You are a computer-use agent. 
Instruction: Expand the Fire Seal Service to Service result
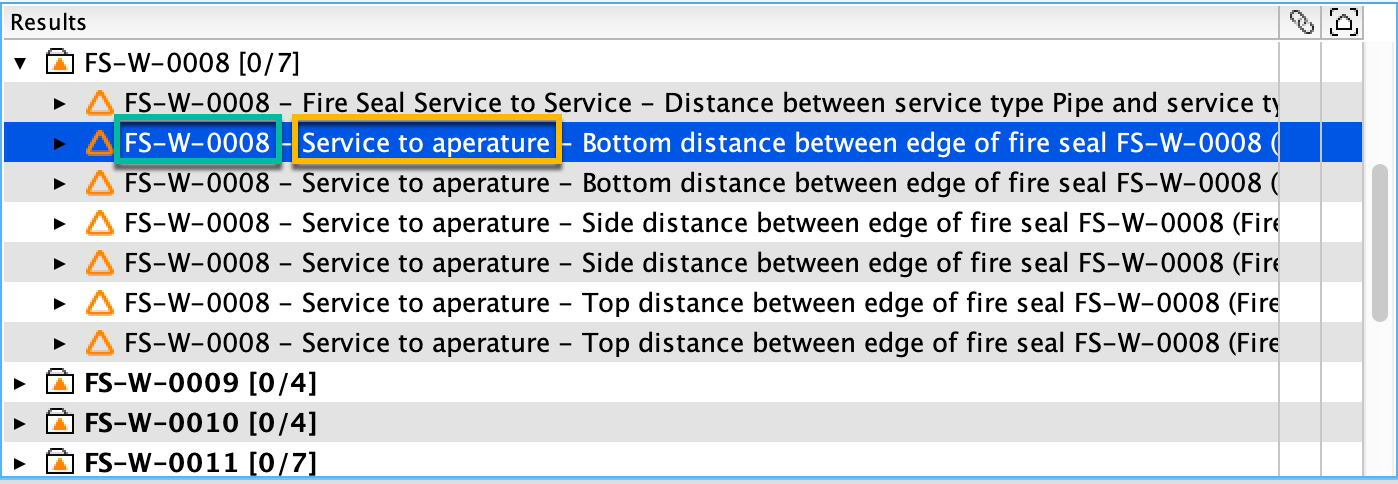coord(60,103)
